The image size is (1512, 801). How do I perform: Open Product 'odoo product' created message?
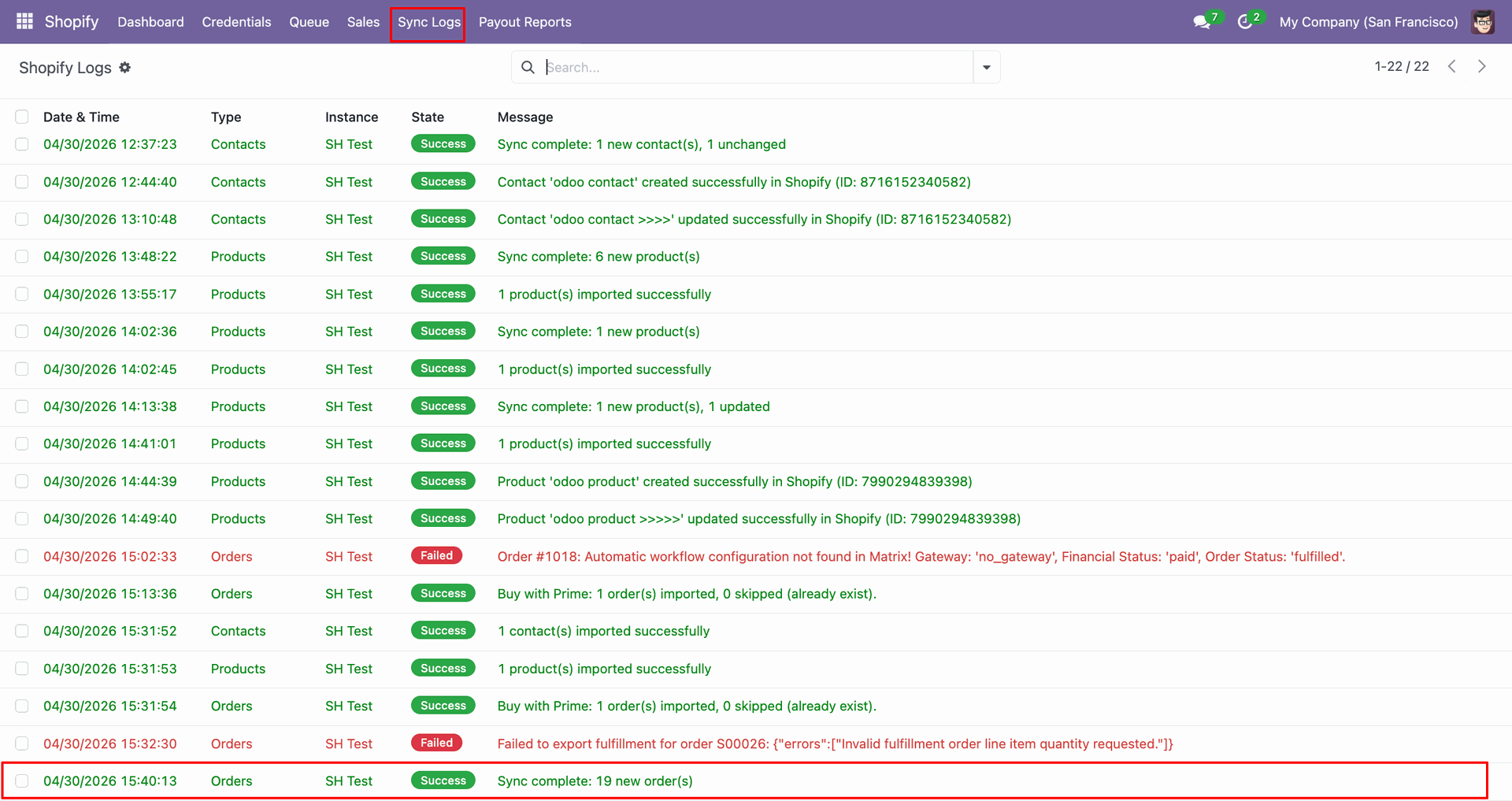(x=735, y=482)
